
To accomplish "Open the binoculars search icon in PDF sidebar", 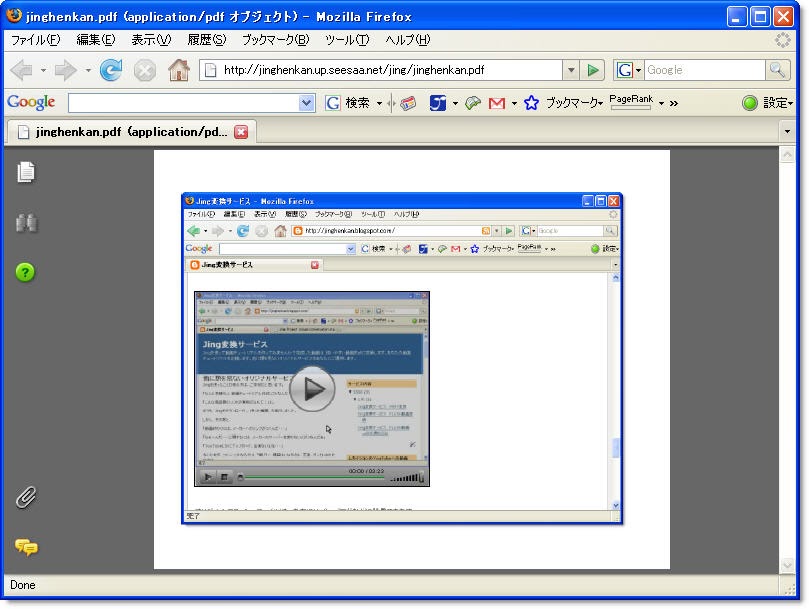I will point(26,222).
